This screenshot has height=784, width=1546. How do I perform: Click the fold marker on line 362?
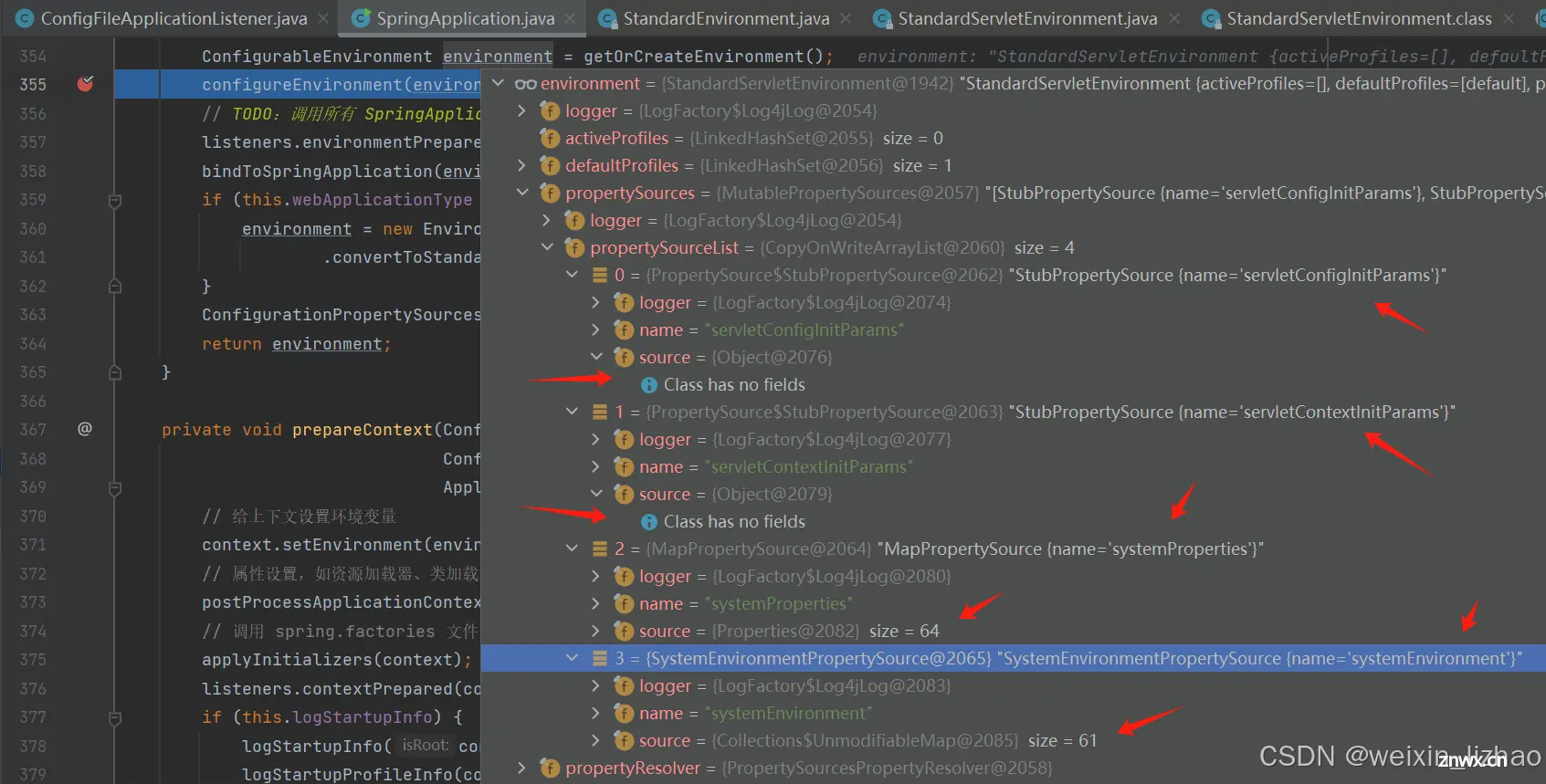pos(115,287)
